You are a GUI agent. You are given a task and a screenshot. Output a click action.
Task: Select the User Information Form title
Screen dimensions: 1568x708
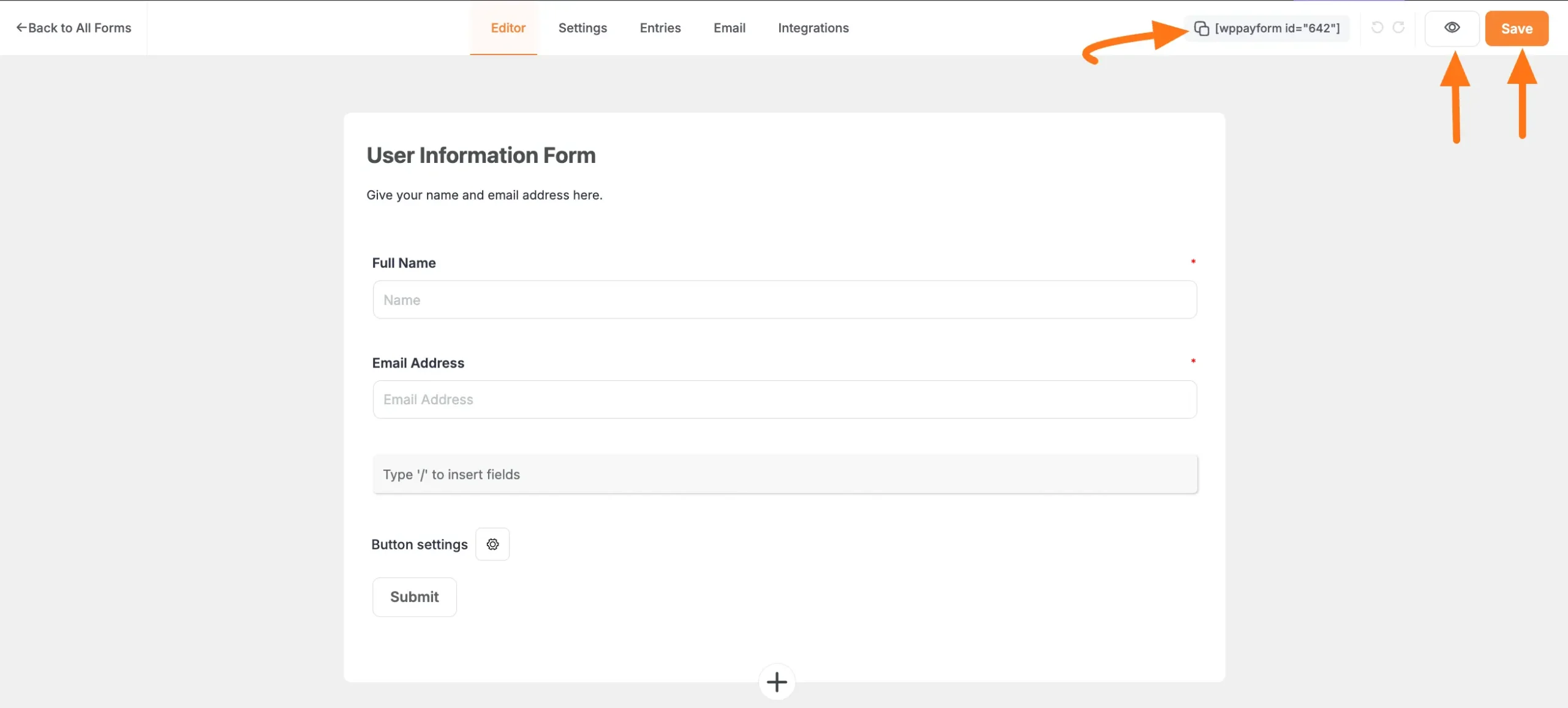(x=481, y=155)
